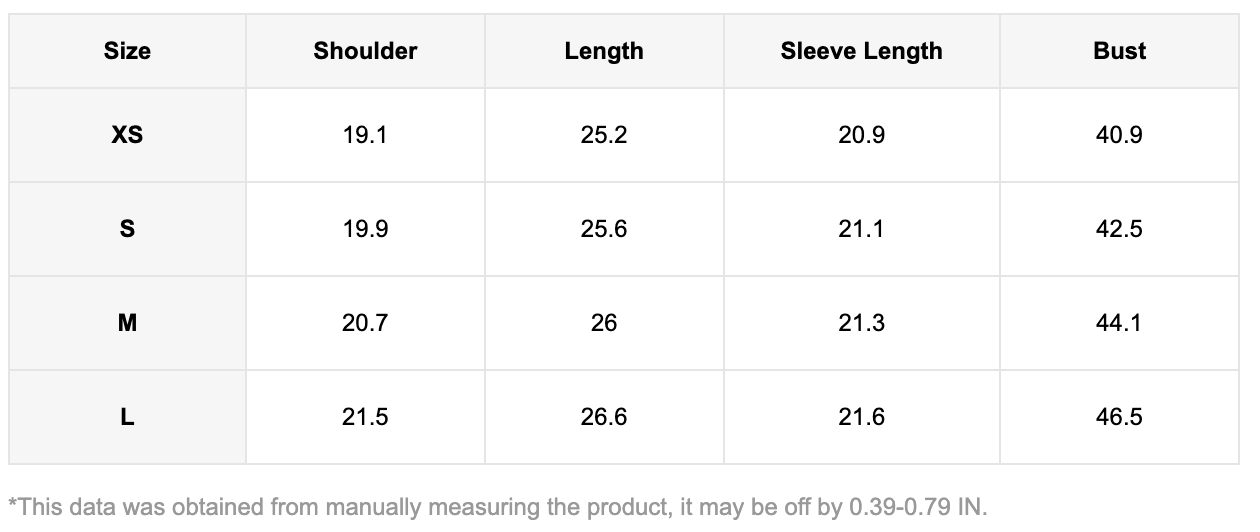This screenshot has width=1260, height=532.
Task: Select the S sleeve length value 21.1
Action: pyautogui.click(x=861, y=229)
